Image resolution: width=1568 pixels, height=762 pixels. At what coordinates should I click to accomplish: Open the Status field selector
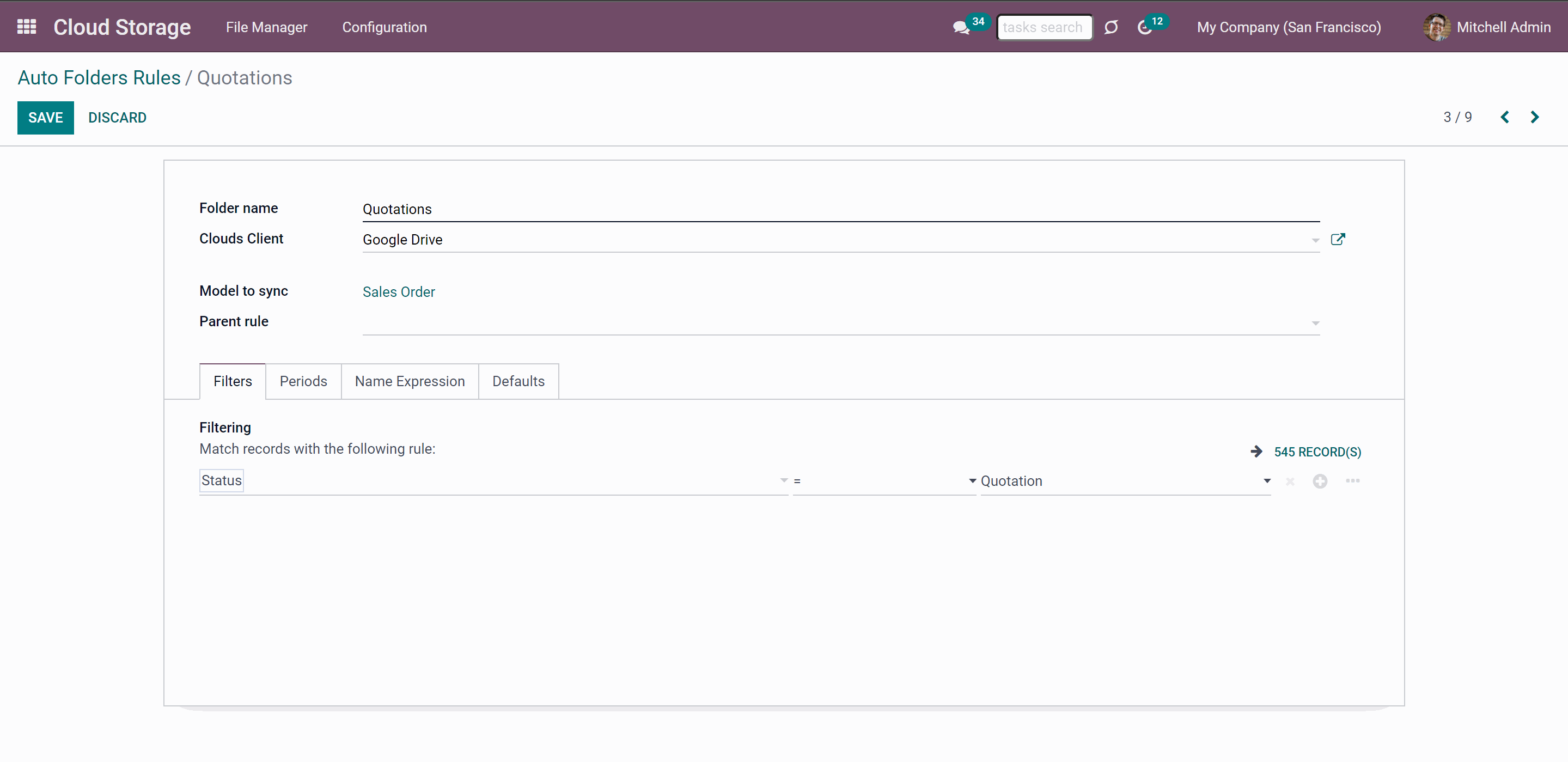(493, 481)
